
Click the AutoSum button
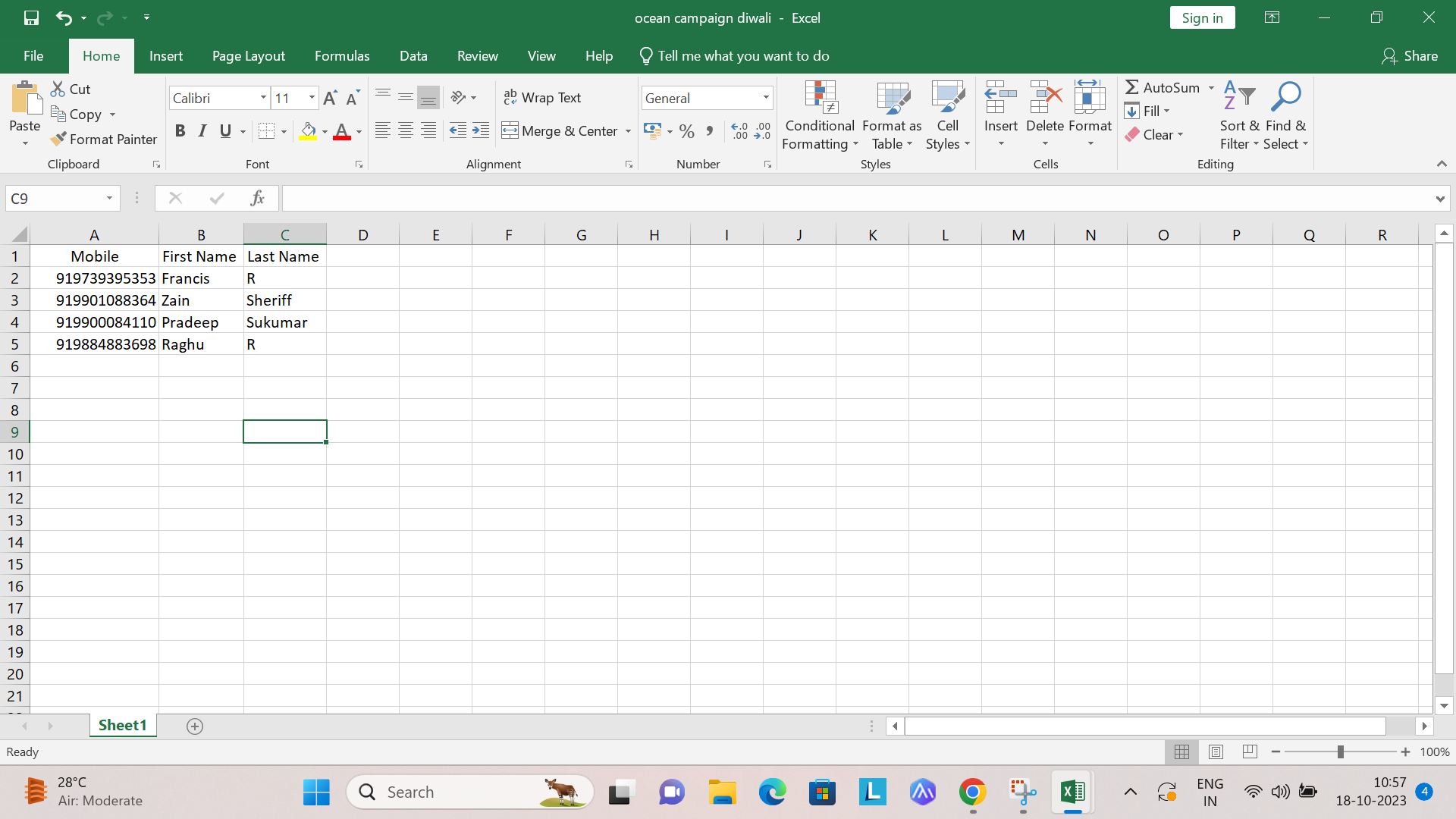[x=1163, y=88]
